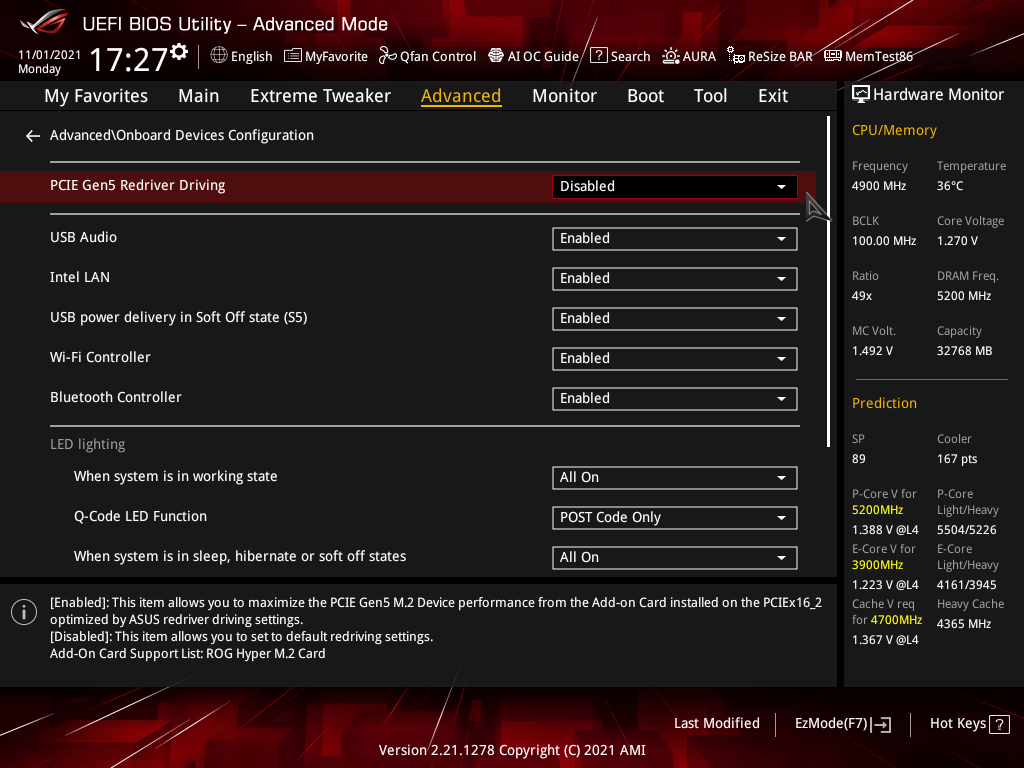Switch to EzMode(F7)
The height and width of the screenshot is (768, 1024).
[x=842, y=724]
